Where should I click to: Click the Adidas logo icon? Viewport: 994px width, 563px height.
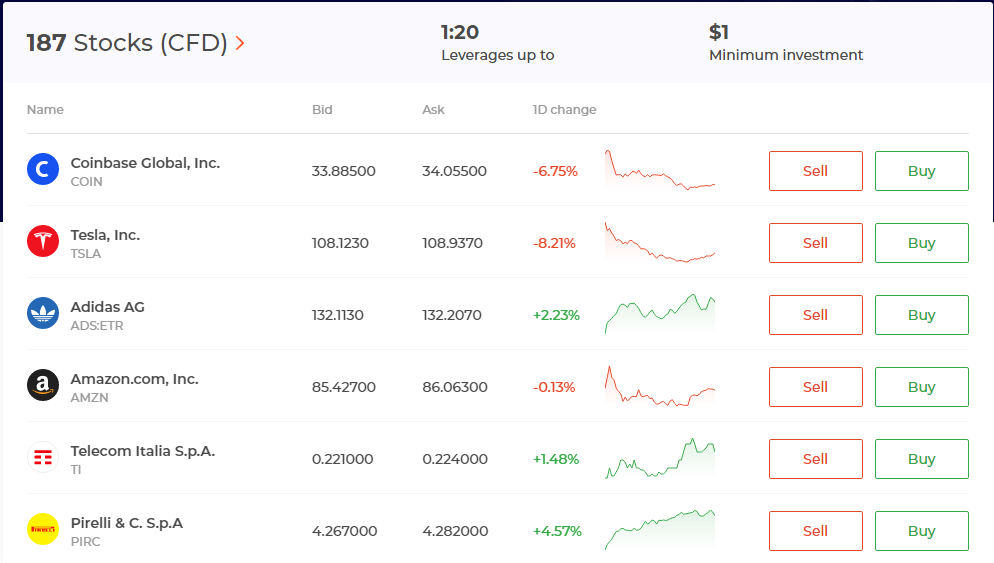(x=43, y=313)
